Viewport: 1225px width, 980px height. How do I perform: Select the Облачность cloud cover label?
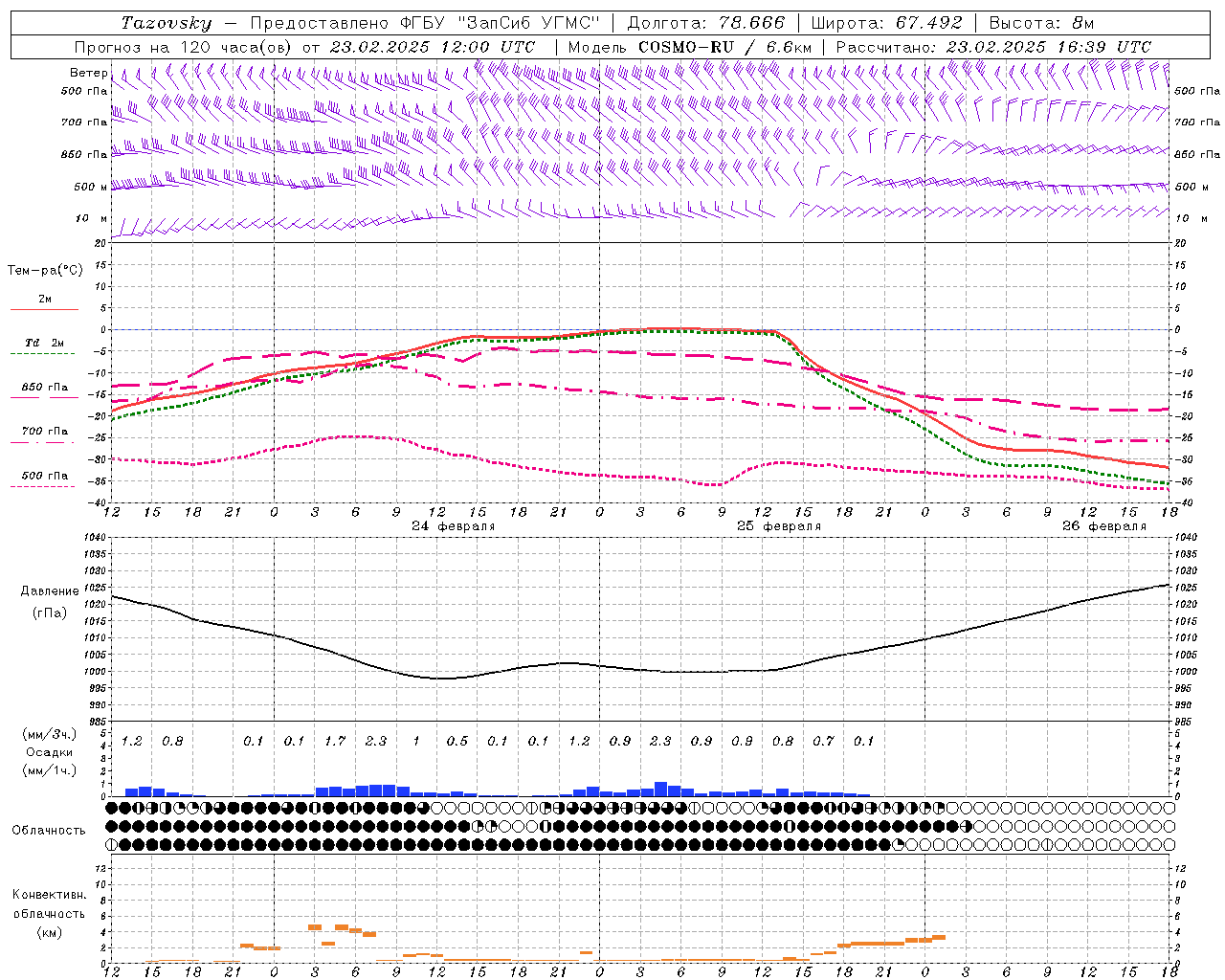click(x=49, y=831)
